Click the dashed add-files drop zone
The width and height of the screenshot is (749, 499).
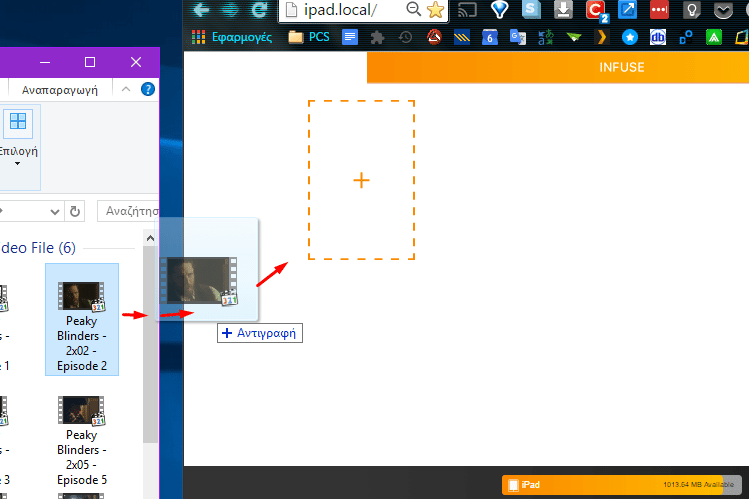(x=362, y=180)
